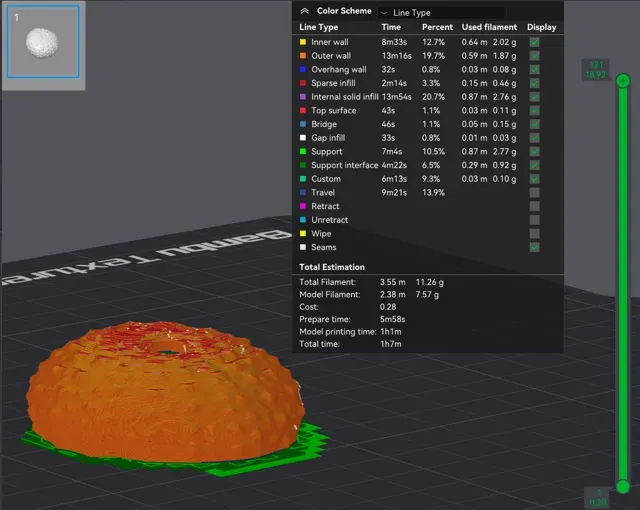Enable Wipe display checkbox

[x=534, y=233]
